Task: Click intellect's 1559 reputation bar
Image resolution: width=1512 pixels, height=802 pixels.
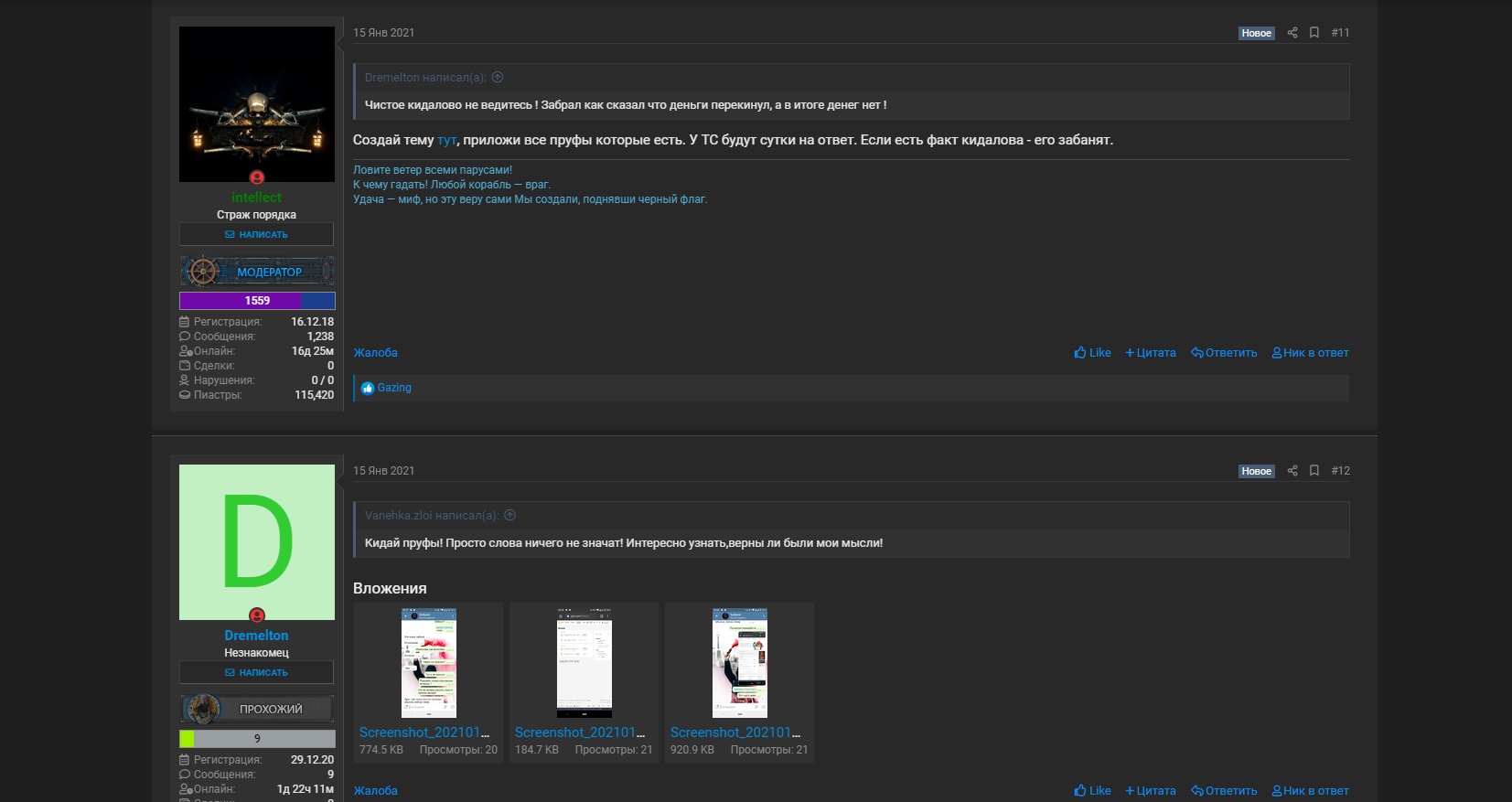Action: coord(257,301)
